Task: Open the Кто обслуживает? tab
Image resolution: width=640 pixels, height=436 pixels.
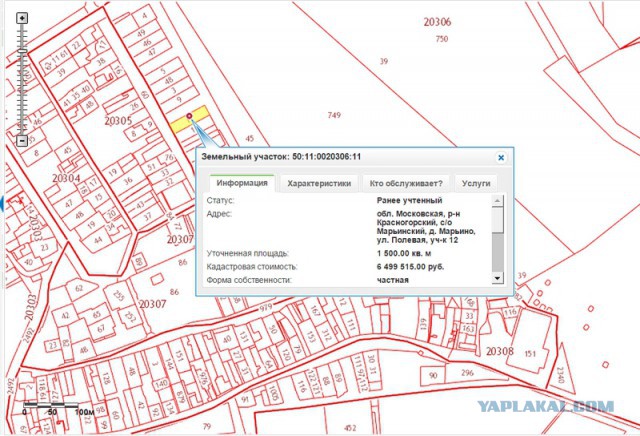Action: point(405,183)
